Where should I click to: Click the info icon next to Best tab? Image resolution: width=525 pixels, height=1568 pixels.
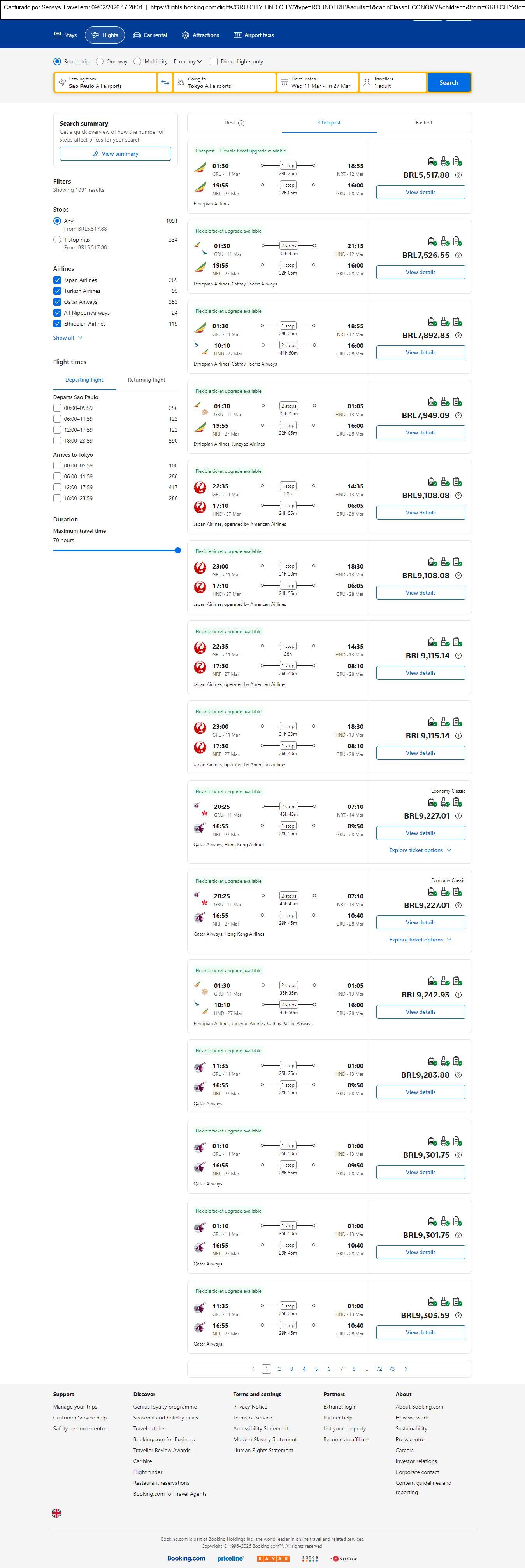pyautogui.click(x=241, y=123)
